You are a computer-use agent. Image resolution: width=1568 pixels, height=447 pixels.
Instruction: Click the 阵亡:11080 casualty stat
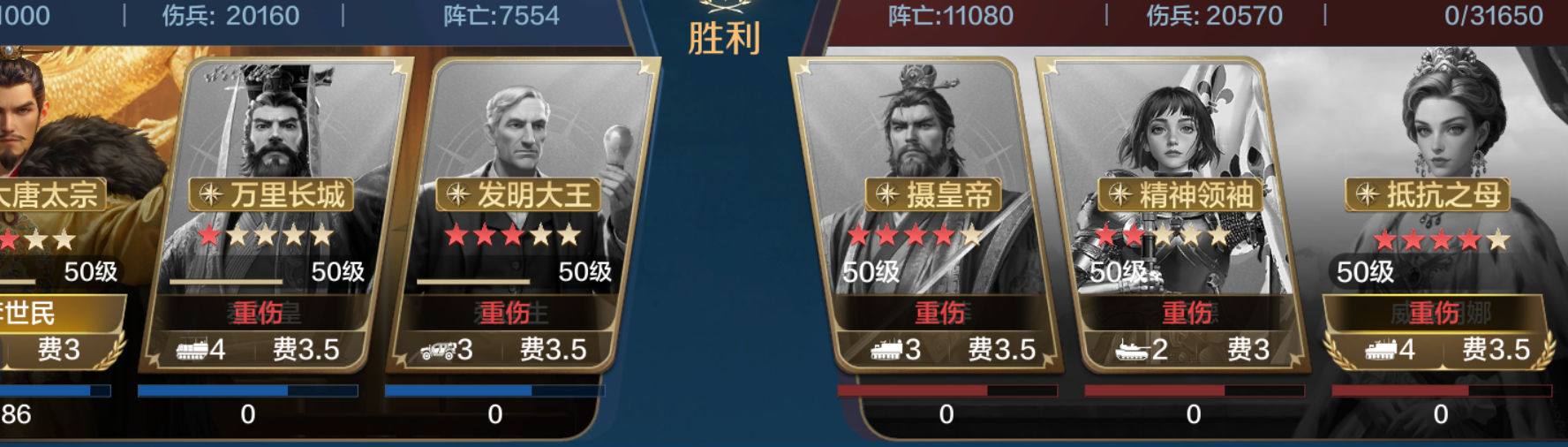[951, 16]
